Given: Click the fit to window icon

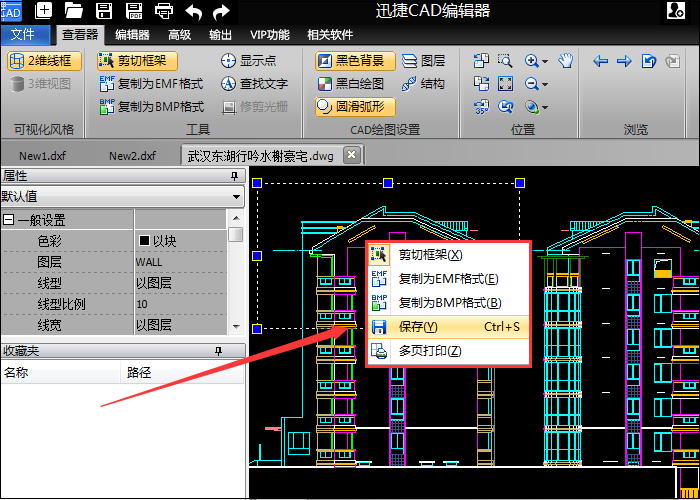Looking at the screenshot, I should point(505,83).
